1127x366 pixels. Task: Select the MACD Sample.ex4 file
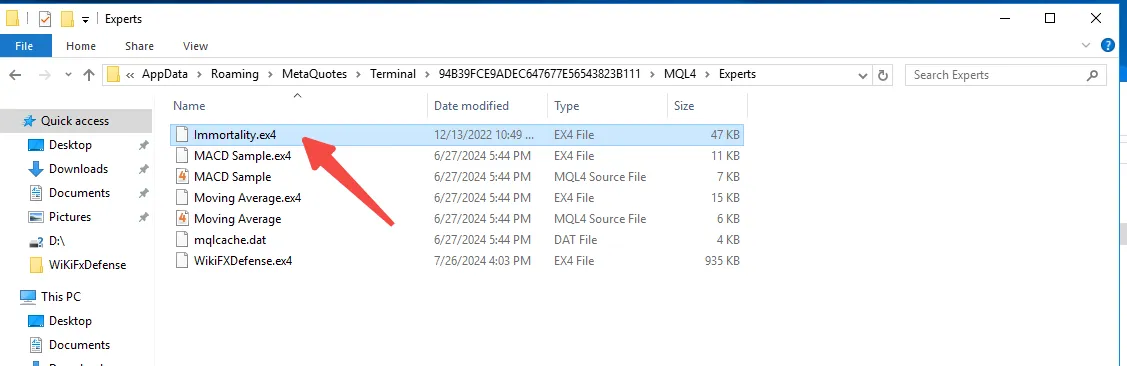[x=457, y=155]
